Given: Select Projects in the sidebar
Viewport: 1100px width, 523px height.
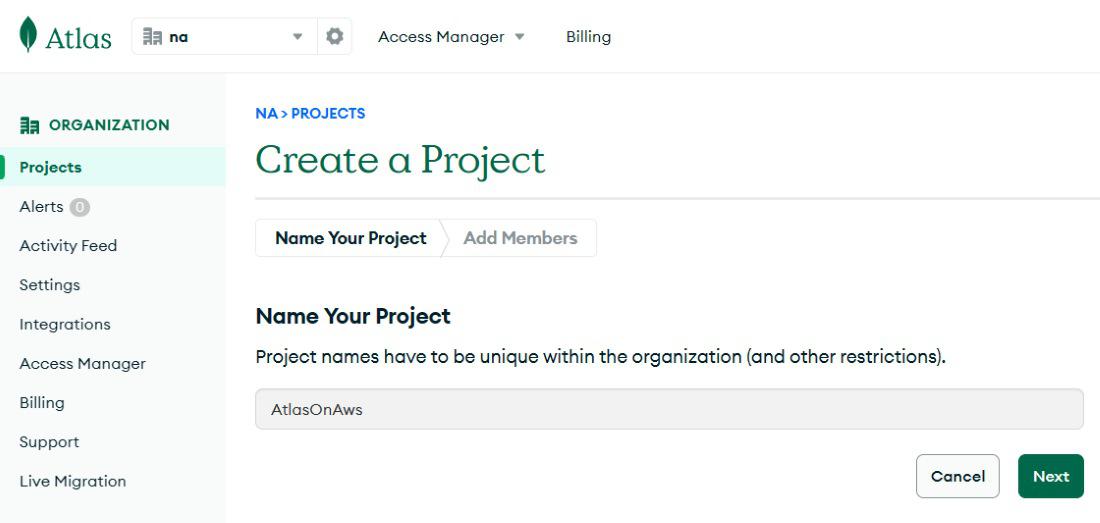Looking at the screenshot, I should 51,167.
